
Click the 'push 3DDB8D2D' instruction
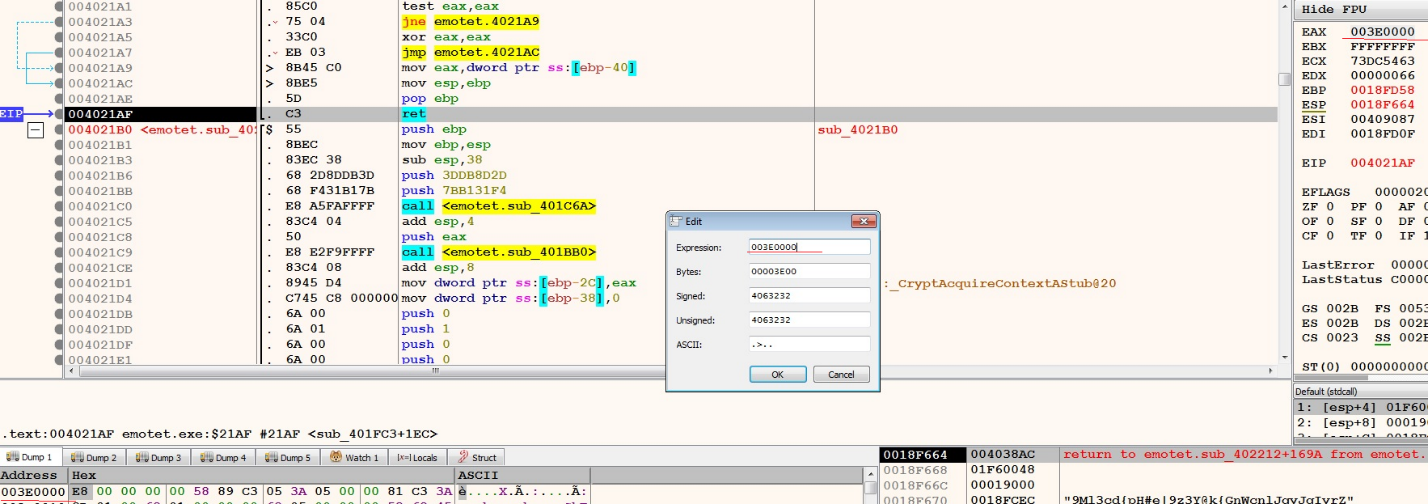coord(456,175)
